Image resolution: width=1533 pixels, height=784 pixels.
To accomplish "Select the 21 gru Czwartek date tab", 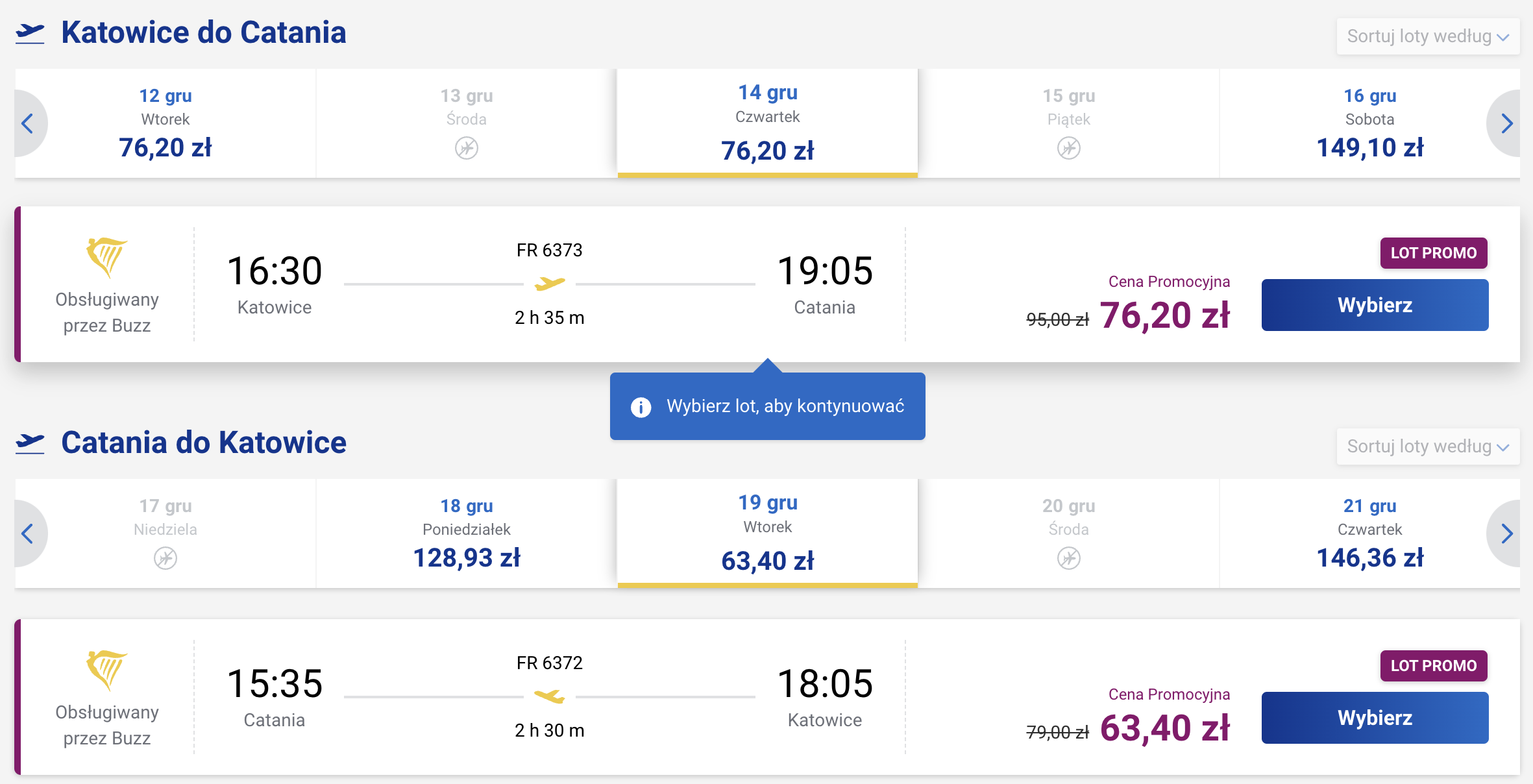I will [x=1369, y=533].
